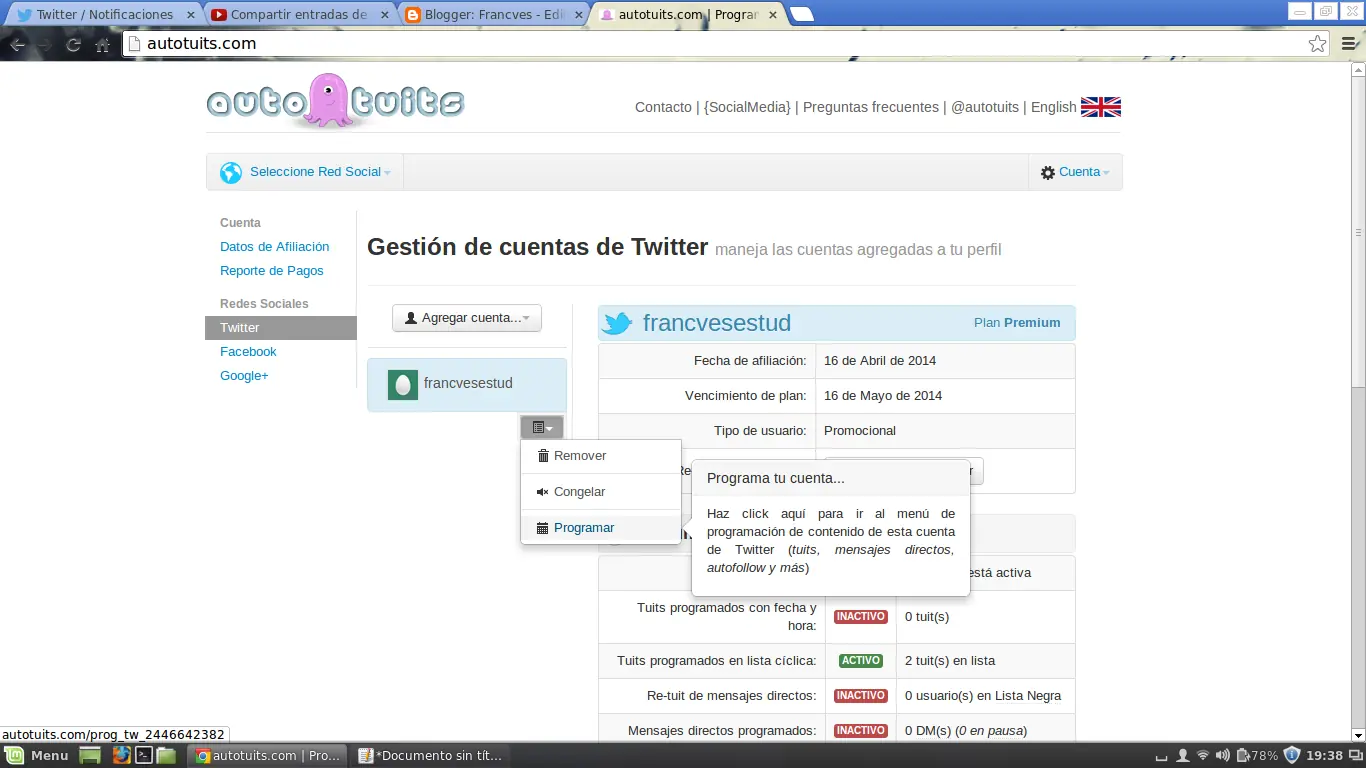
Task: Open the Agregar cuenta dropdown
Action: click(467, 318)
